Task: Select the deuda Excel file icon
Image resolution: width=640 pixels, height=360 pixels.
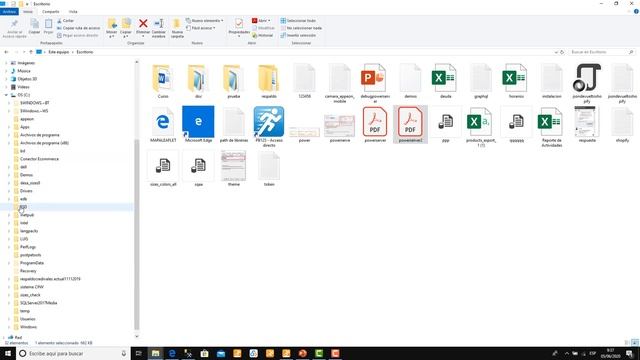Action: 444,78
